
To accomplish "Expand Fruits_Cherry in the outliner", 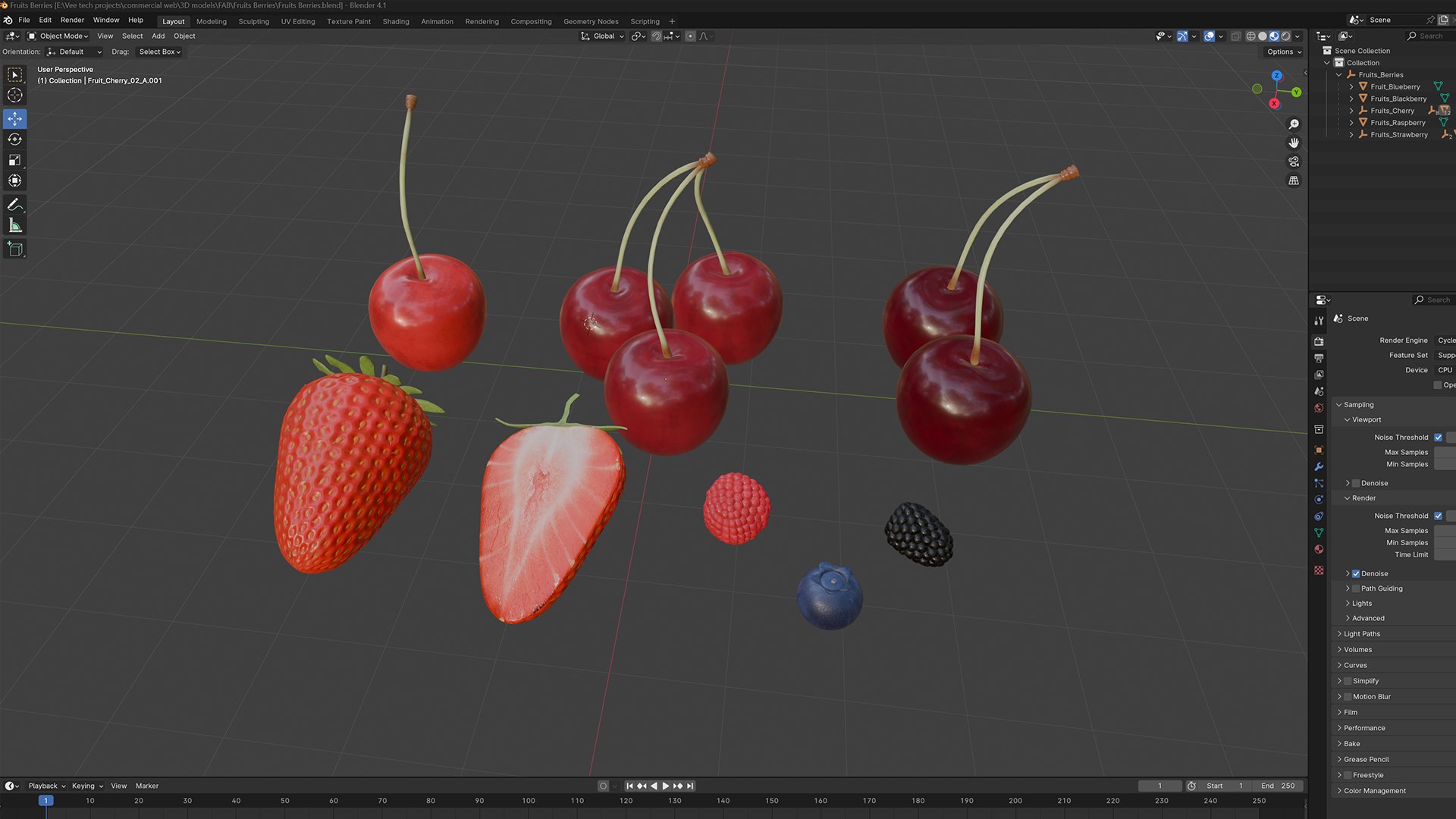I will (1351, 111).
